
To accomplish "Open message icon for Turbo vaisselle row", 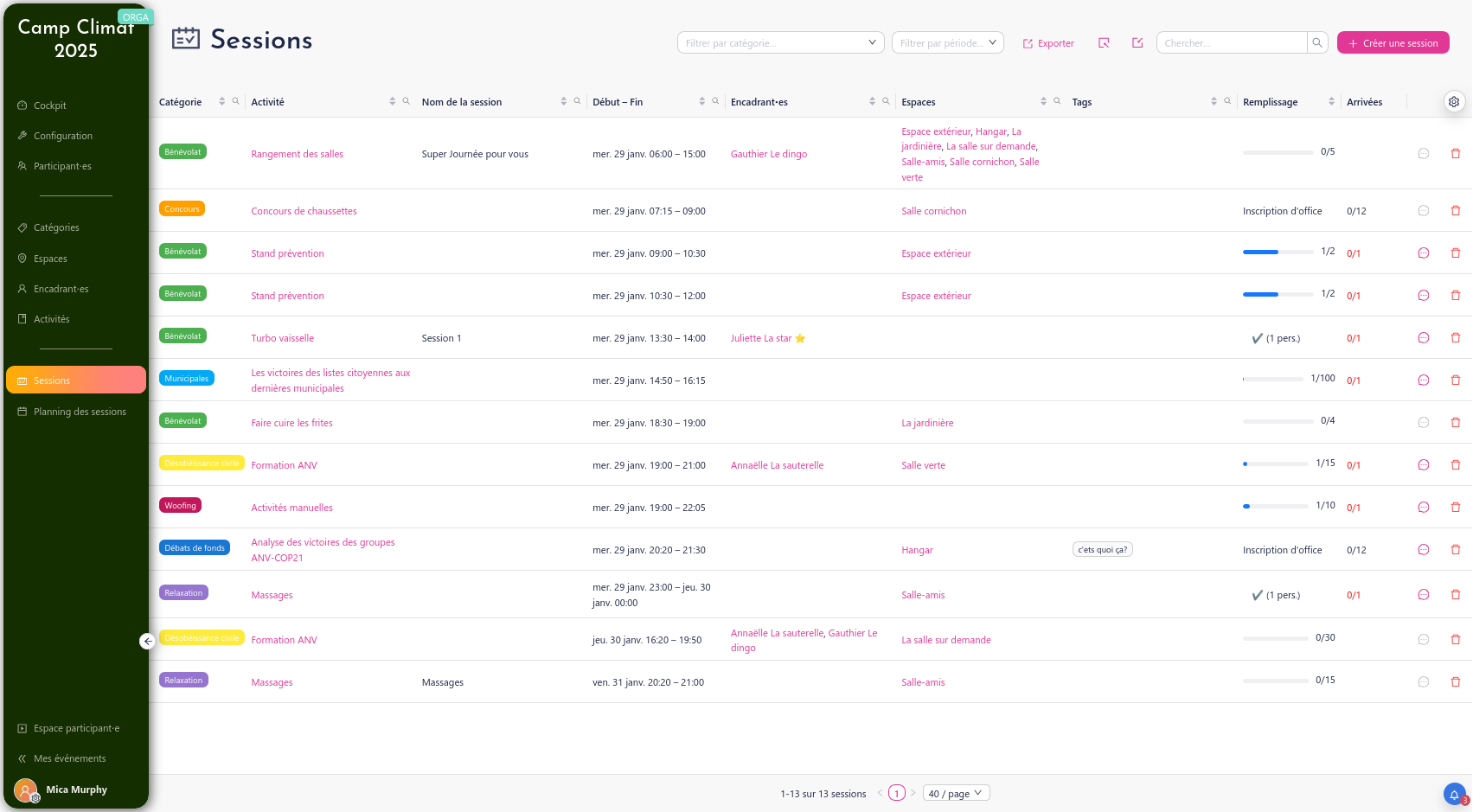I will pyautogui.click(x=1423, y=338).
